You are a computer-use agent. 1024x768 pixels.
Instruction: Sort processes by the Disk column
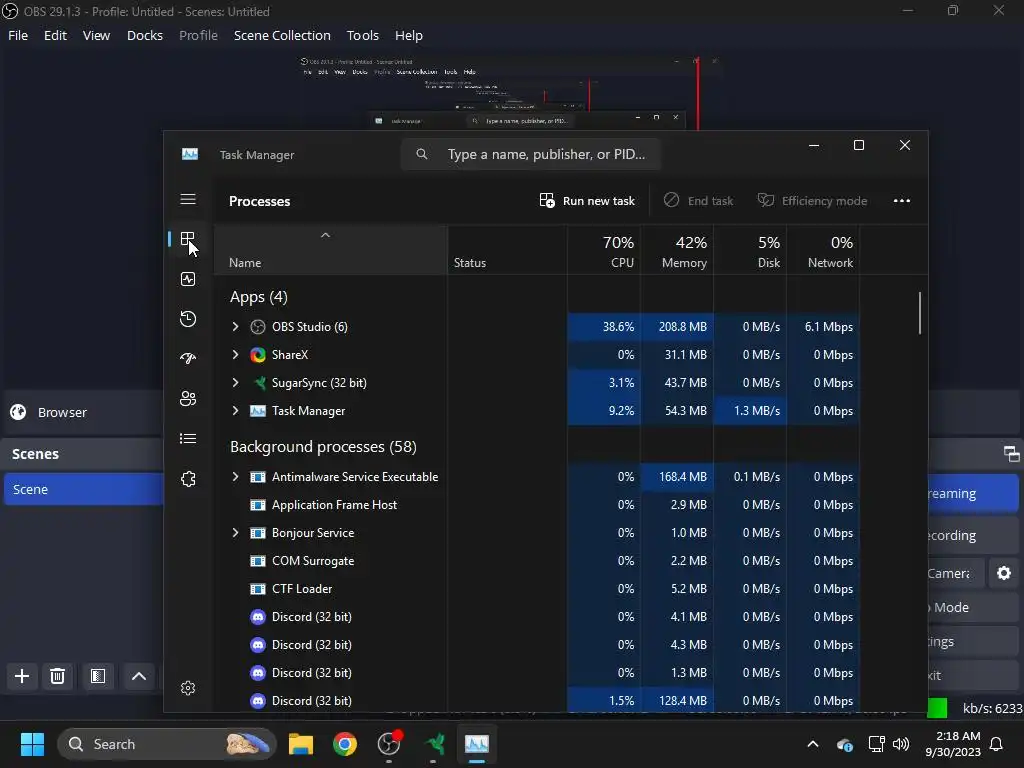750,251
